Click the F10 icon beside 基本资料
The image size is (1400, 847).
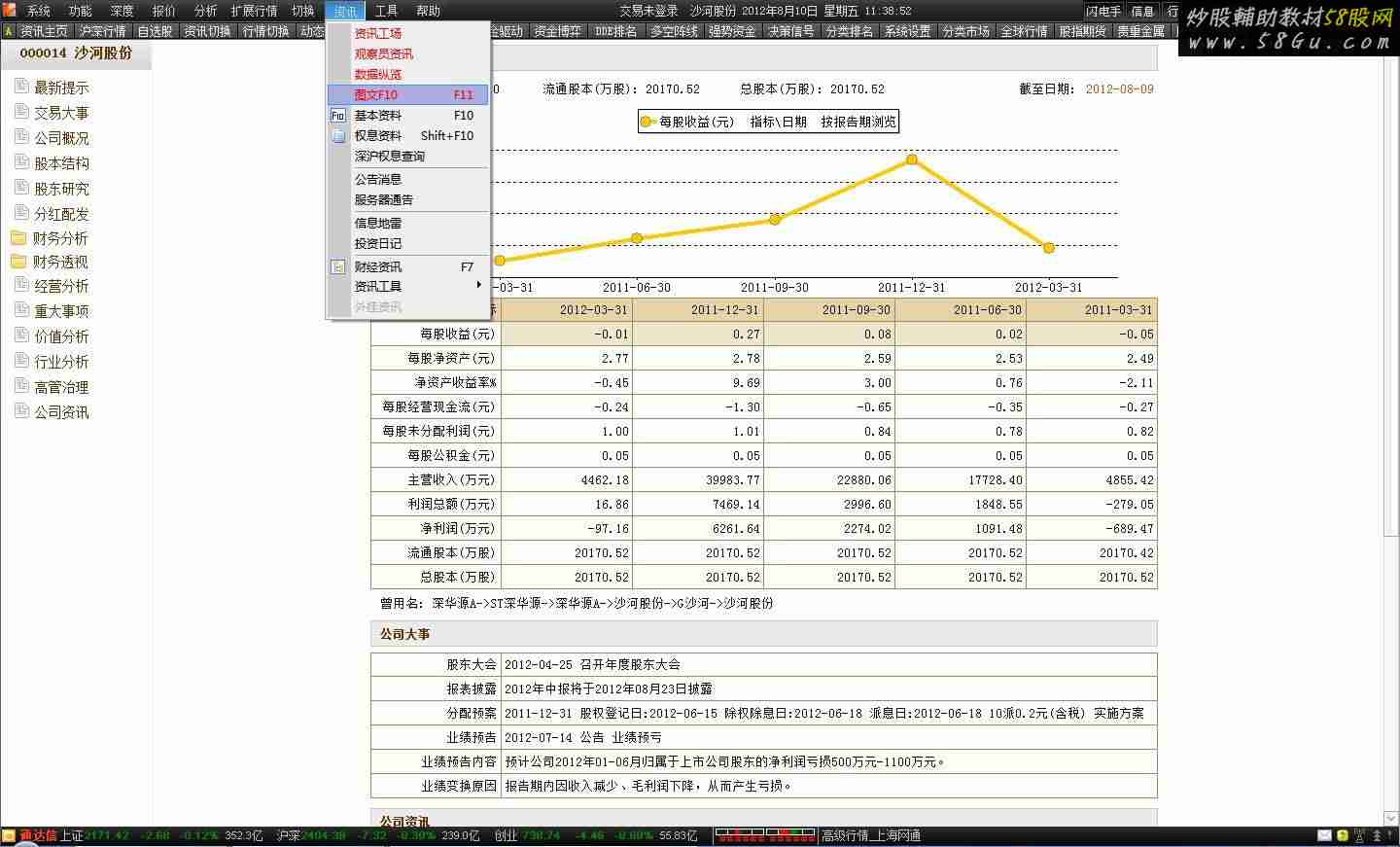coord(338,115)
